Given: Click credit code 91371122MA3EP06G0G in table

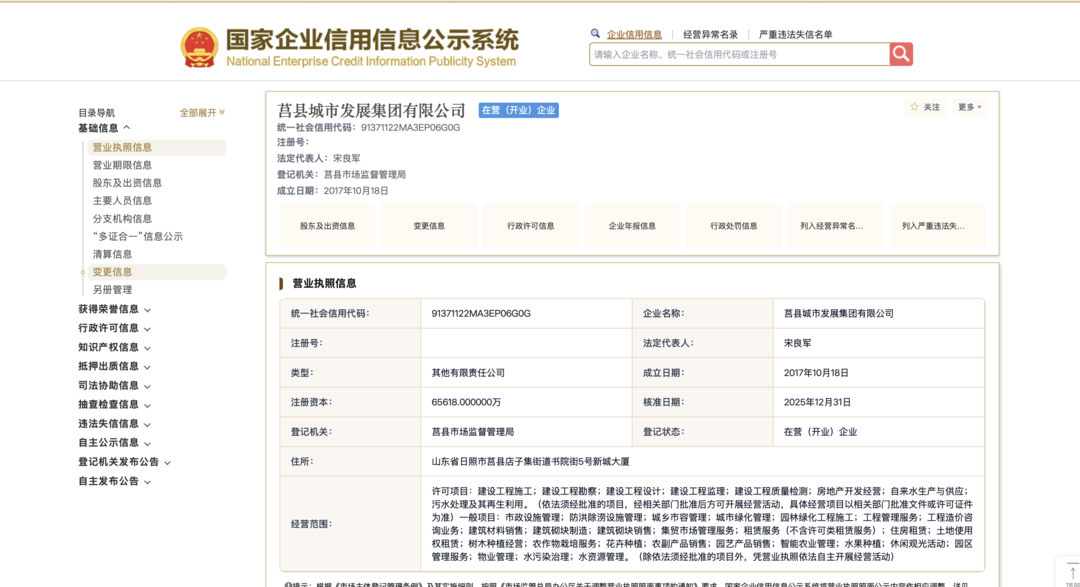Looking at the screenshot, I should pos(481,313).
